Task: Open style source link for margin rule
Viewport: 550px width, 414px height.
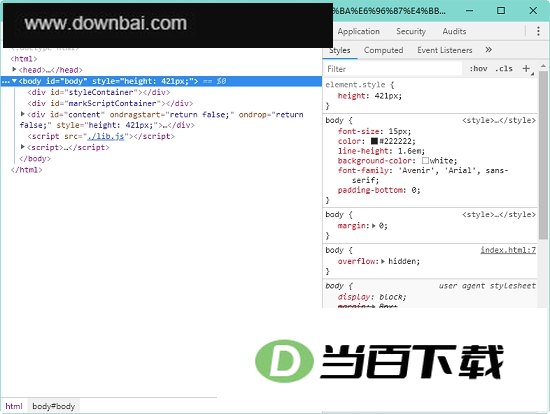Action: 499,214
